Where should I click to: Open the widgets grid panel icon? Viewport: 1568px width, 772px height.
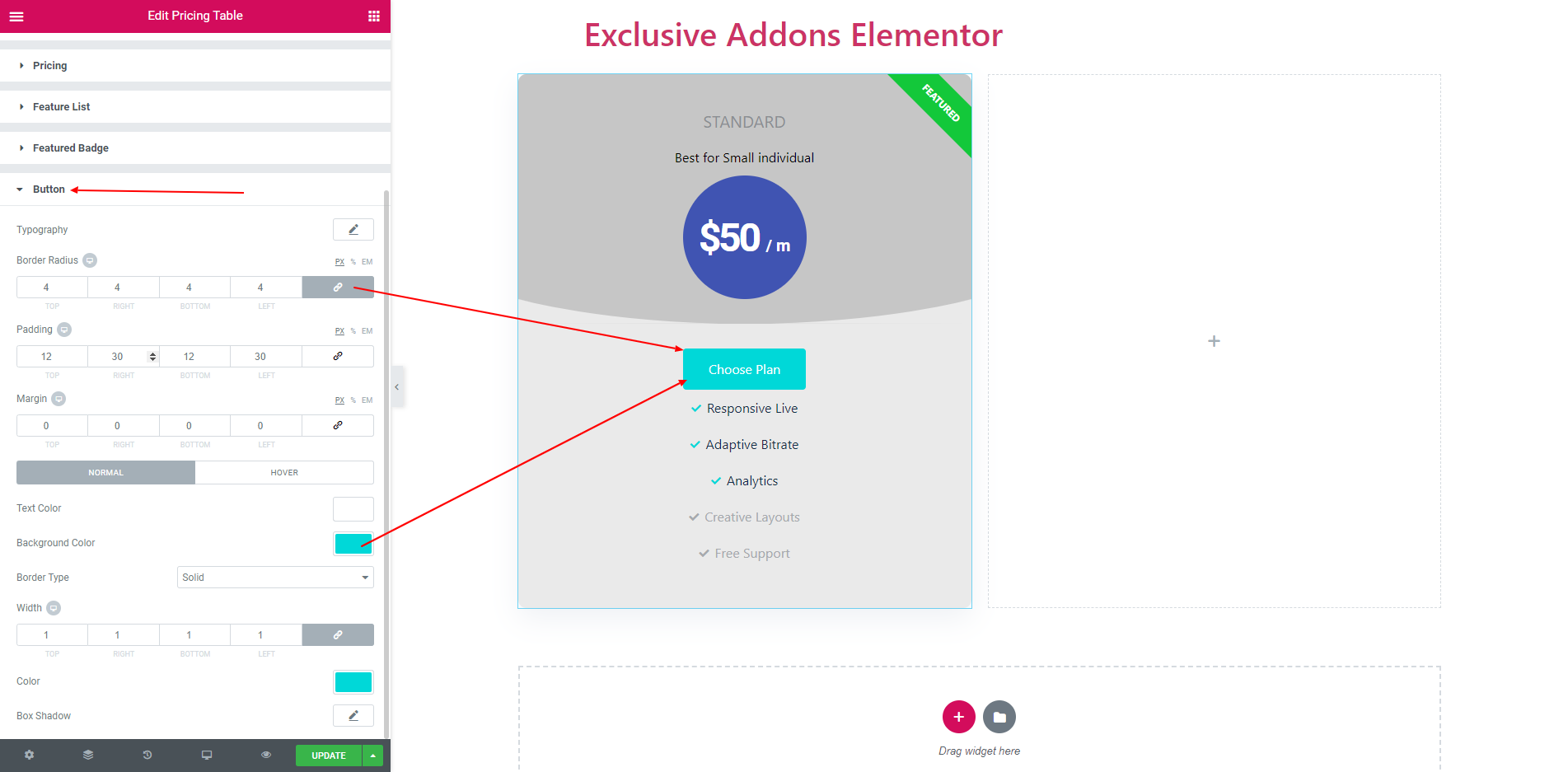point(374,16)
